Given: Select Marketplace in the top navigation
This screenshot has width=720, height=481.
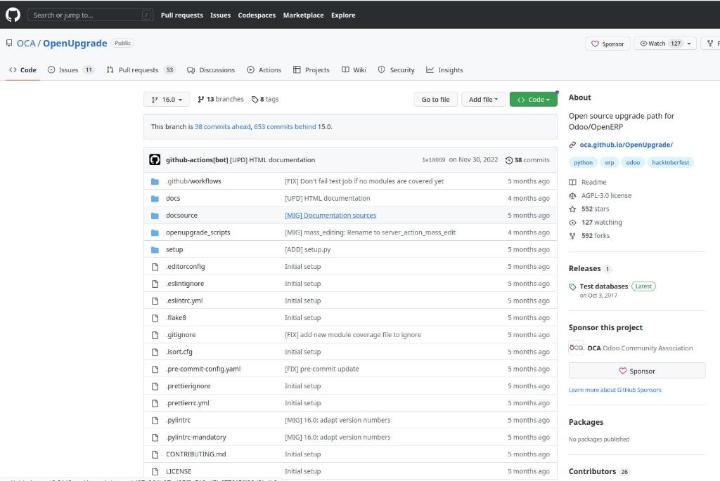Looking at the screenshot, I should coord(303,15).
